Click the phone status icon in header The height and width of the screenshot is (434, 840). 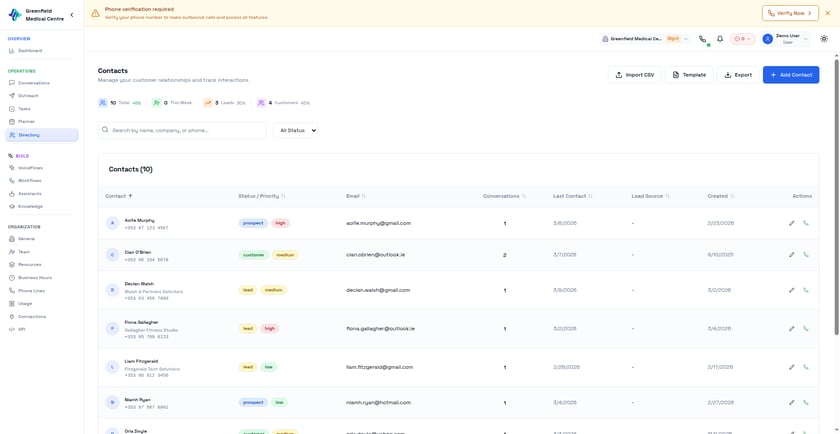[x=702, y=39]
